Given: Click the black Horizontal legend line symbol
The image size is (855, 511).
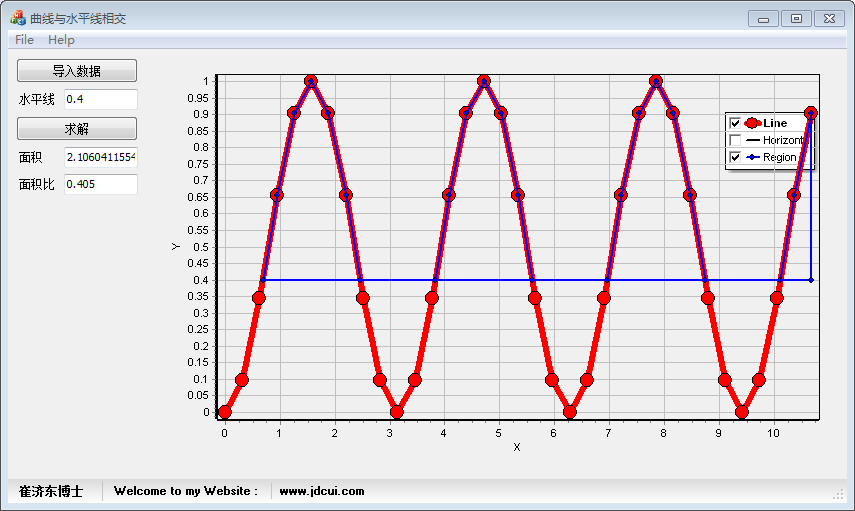Looking at the screenshot, I should coord(753,140).
